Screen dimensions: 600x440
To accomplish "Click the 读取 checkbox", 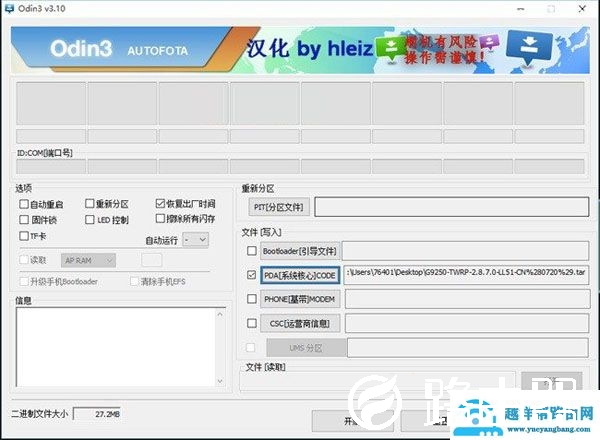I will (x=24, y=260).
